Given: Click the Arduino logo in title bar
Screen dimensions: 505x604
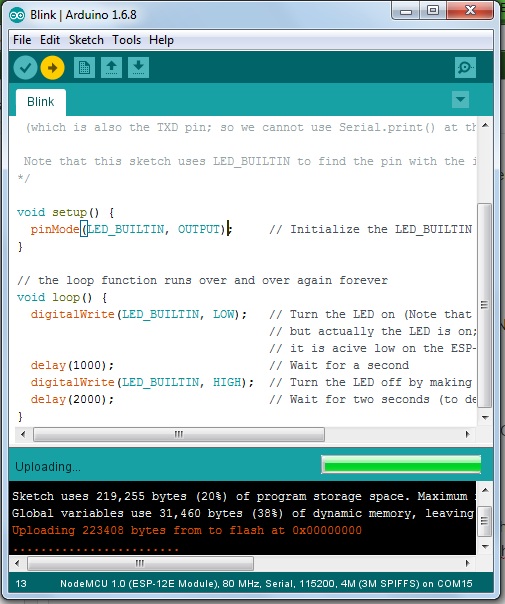Looking at the screenshot, I should (x=17, y=15).
